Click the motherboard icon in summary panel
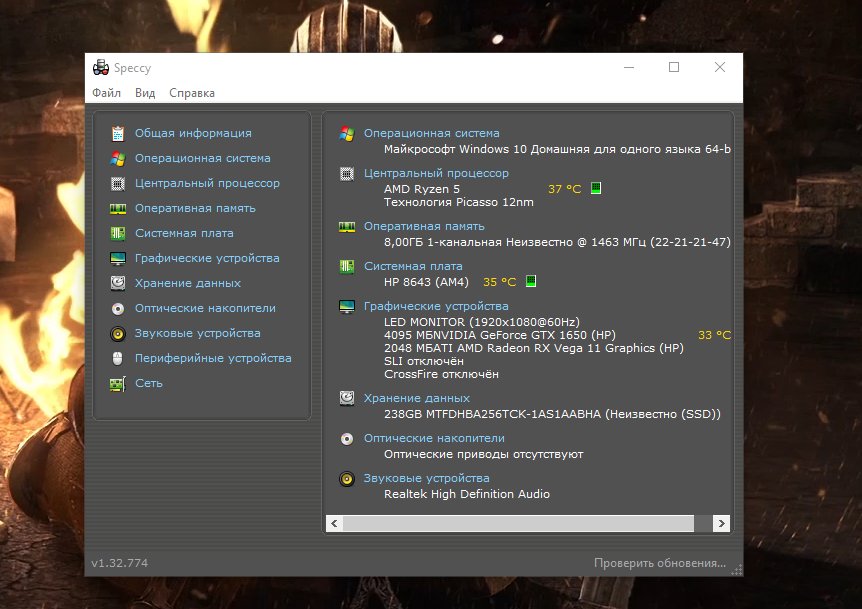 click(x=347, y=267)
